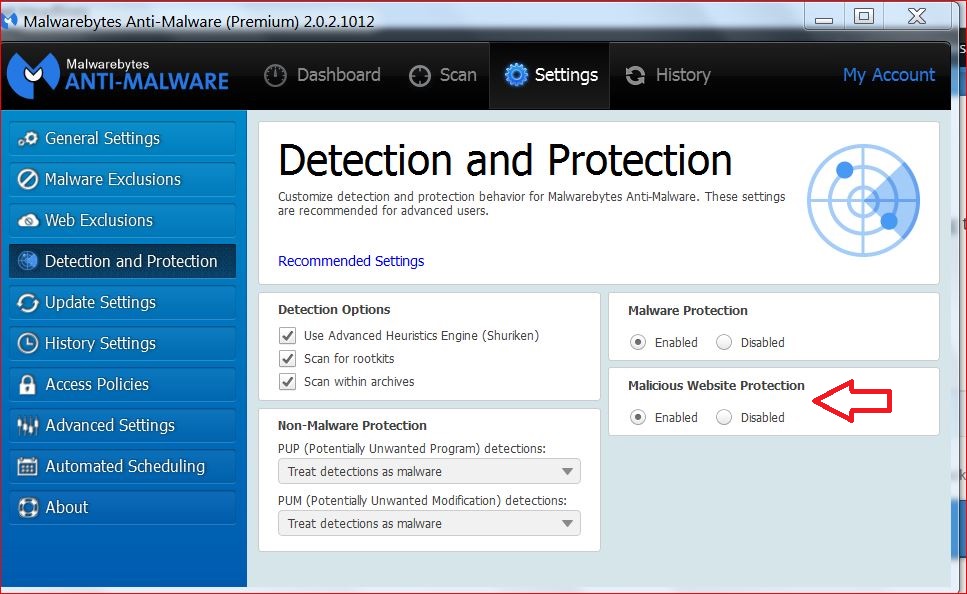Image resolution: width=967 pixels, height=594 pixels.
Task: Click the Malware Protection heading
Action: pos(688,310)
